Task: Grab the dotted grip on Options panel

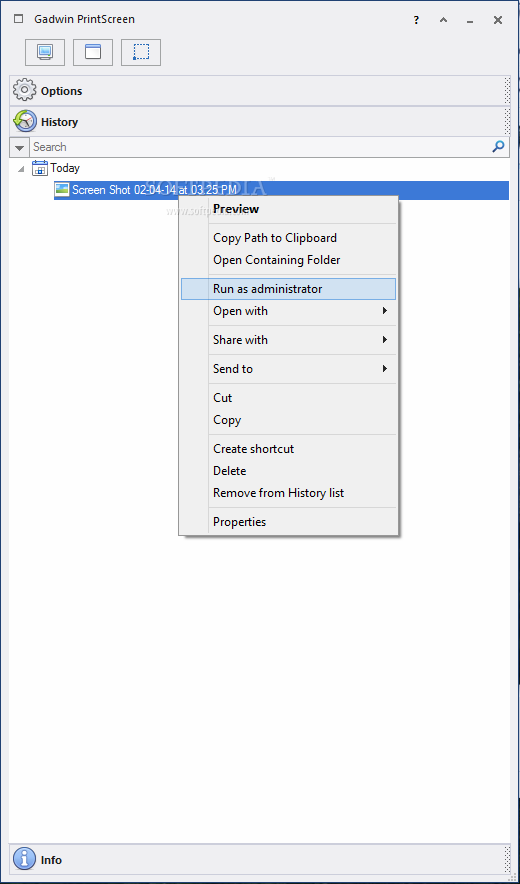Action: click(x=507, y=91)
